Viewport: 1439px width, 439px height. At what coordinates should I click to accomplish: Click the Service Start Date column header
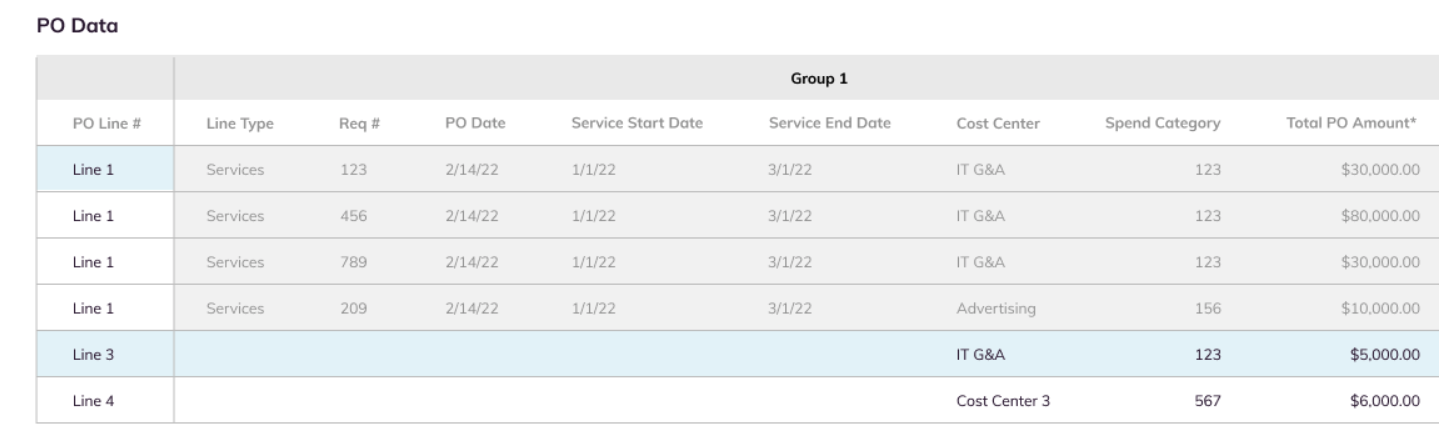(637, 124)
